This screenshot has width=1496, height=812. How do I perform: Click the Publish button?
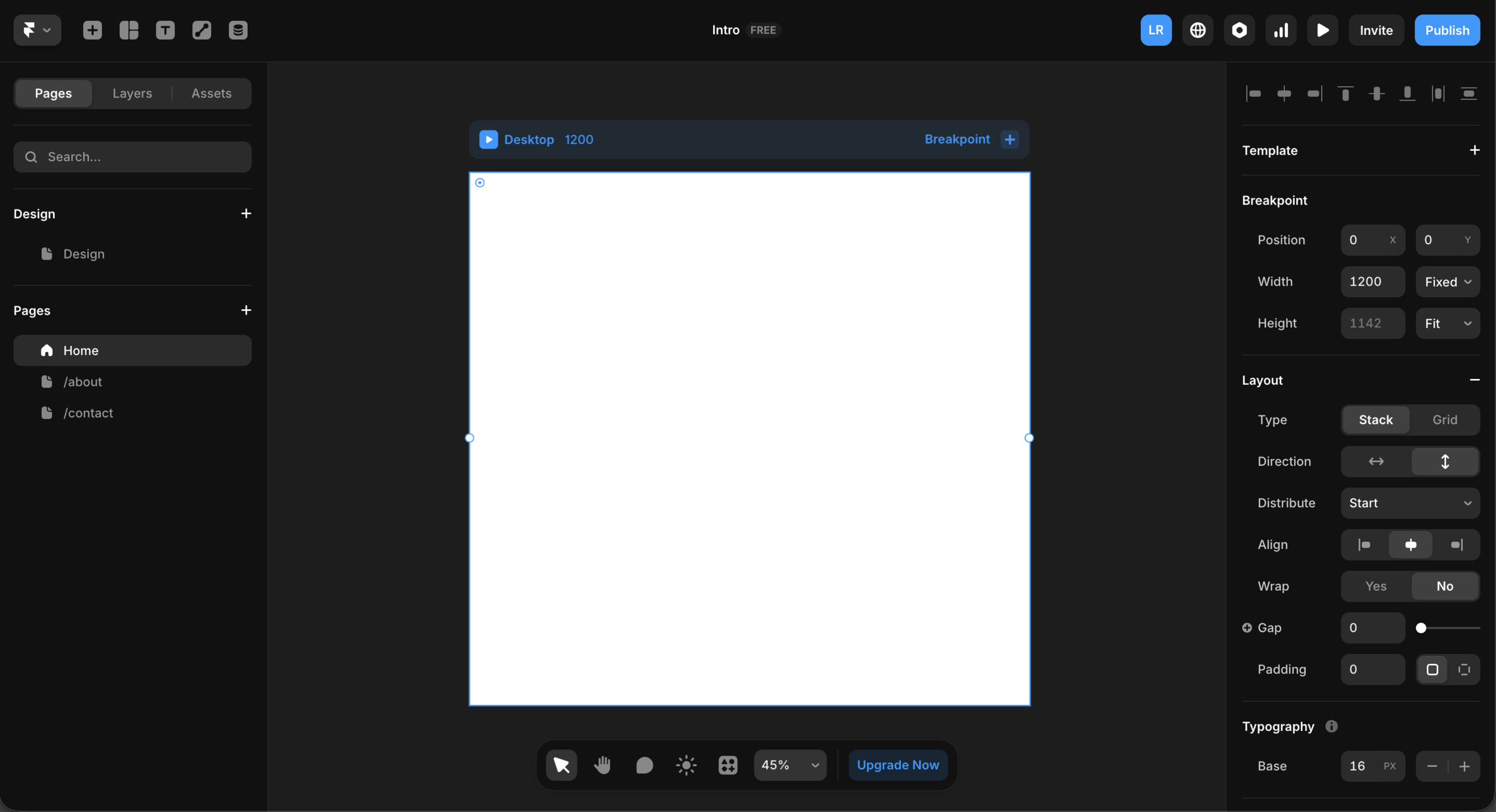(1447, 30)
